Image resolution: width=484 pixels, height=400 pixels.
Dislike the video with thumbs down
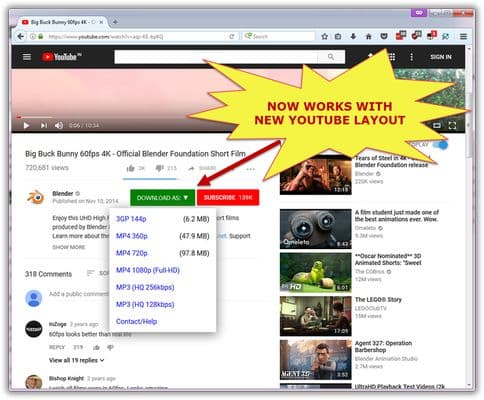point(159,168)
